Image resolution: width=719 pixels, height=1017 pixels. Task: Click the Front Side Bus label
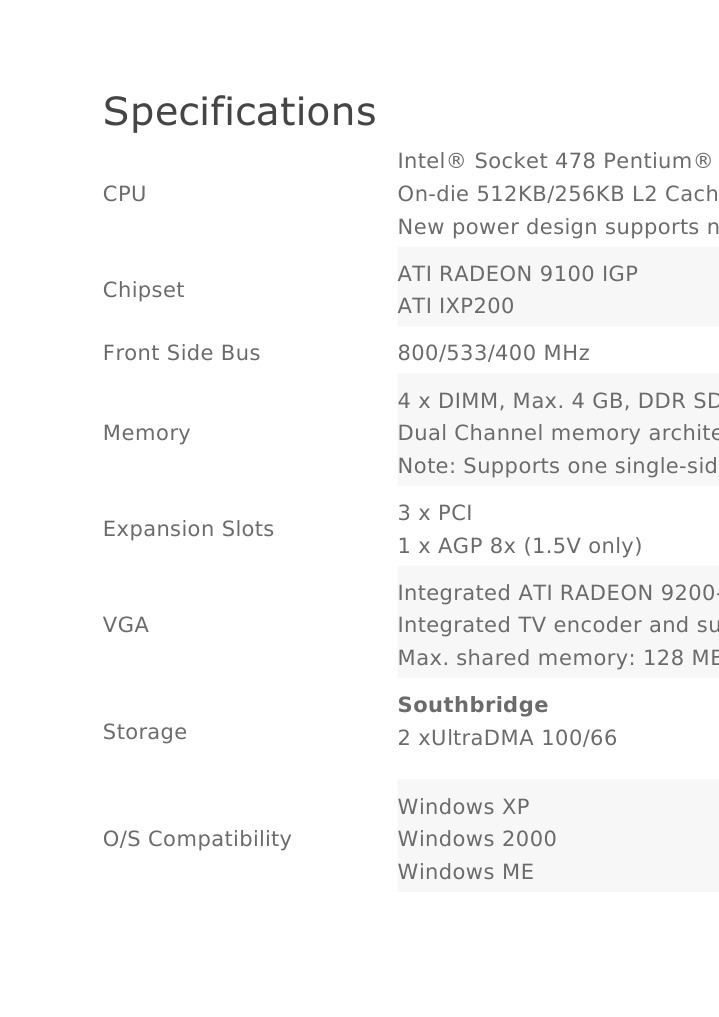click(181, 353)
